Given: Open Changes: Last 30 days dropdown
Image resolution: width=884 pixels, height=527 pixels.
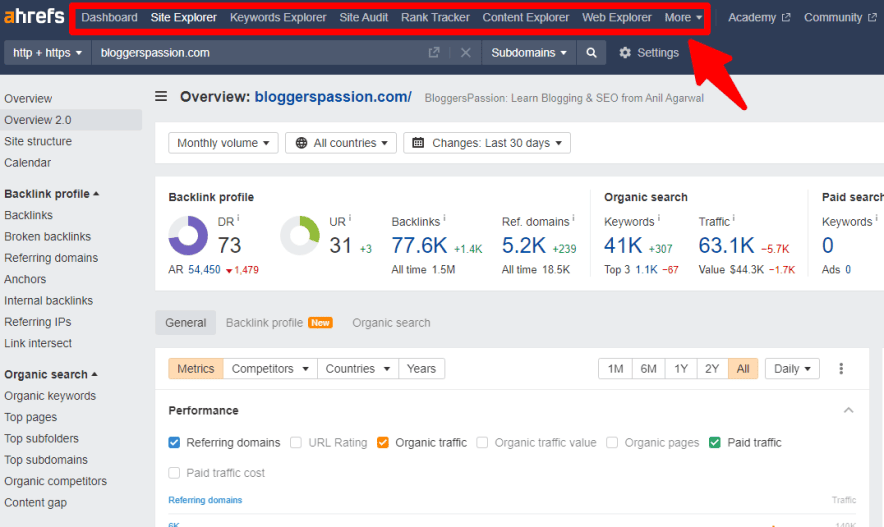Looking at the screenshot, I should [x=487, y=143].
